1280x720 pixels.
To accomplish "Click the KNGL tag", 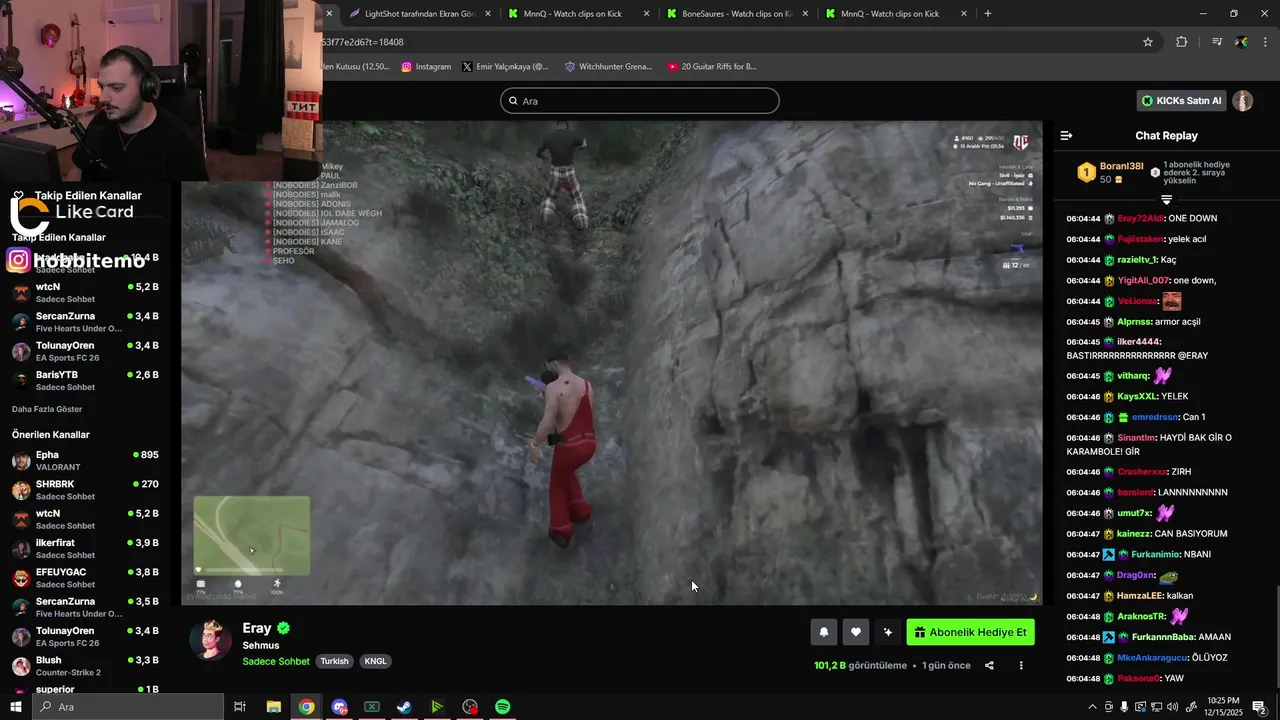I will (375, 661).
